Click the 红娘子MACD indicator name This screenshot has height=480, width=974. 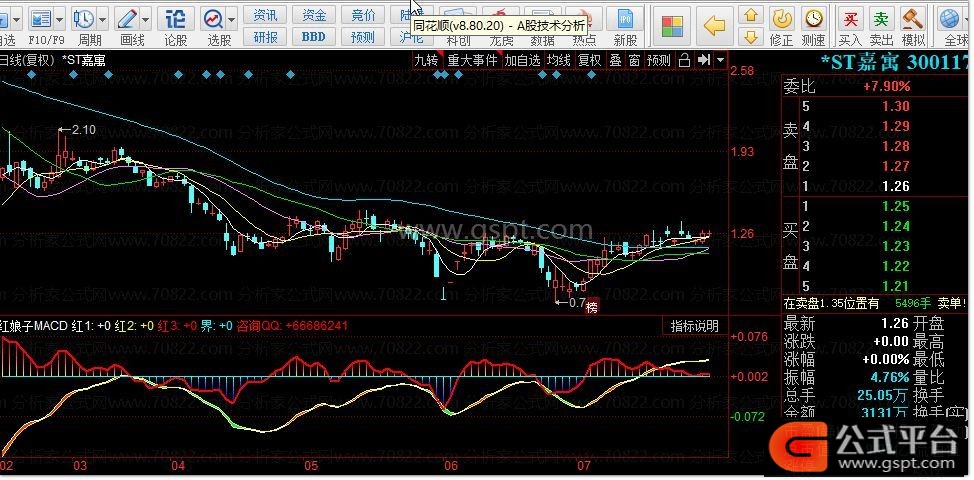click(33, 325)
